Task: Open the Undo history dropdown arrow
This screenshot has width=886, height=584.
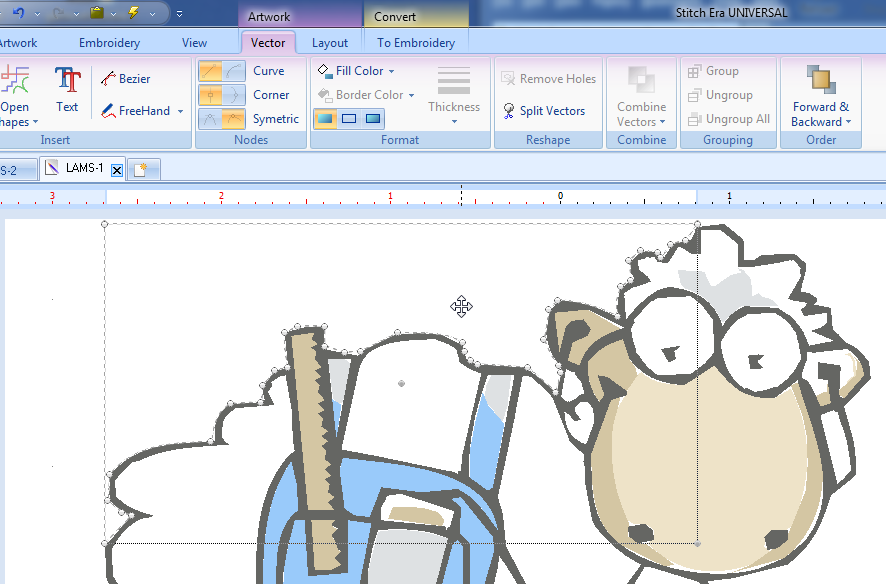Action: [x=37, y=14]
